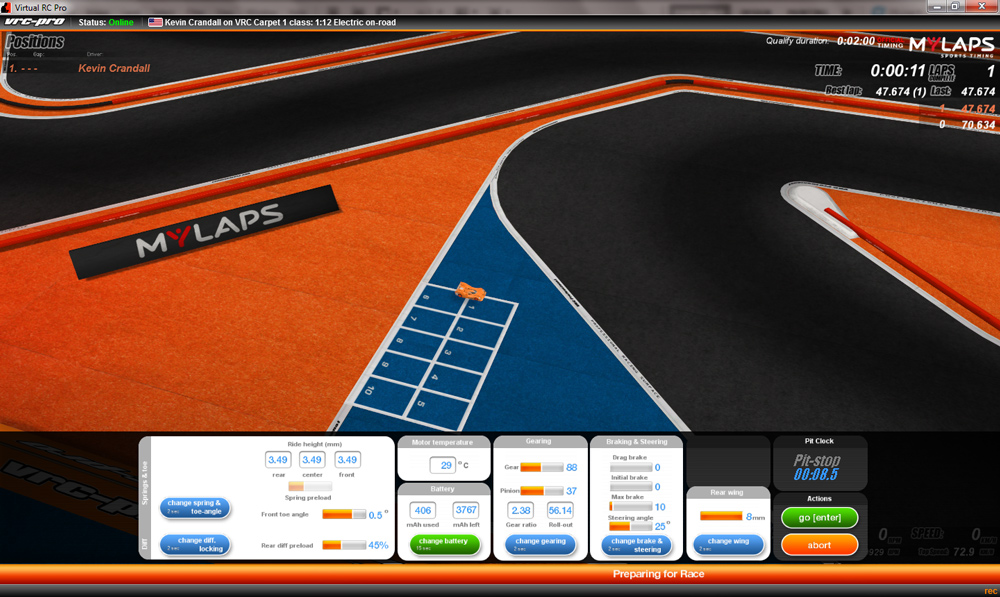
Task: Click the change diff. locking button
Action: 194,544
